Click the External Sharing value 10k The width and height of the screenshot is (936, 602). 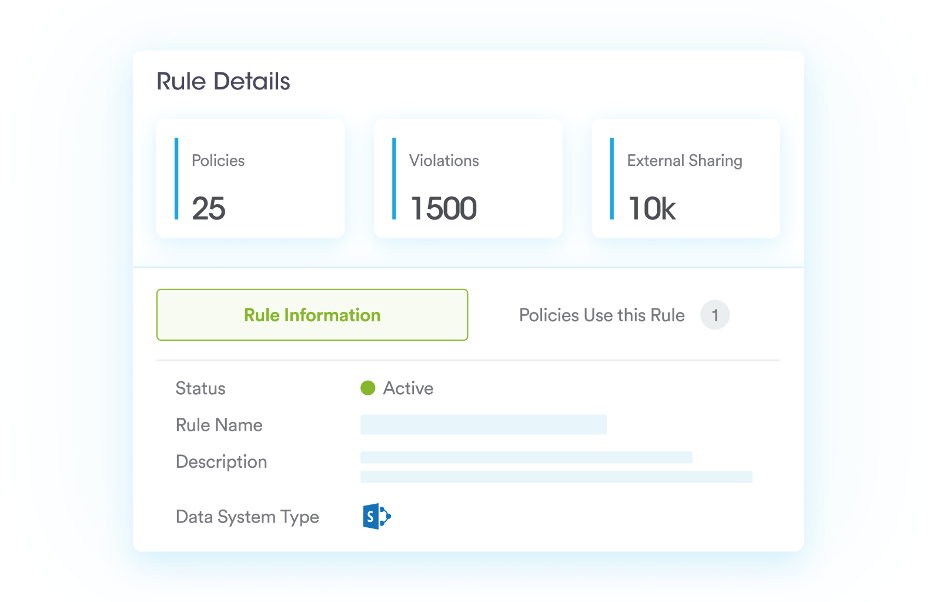point(650,208)
